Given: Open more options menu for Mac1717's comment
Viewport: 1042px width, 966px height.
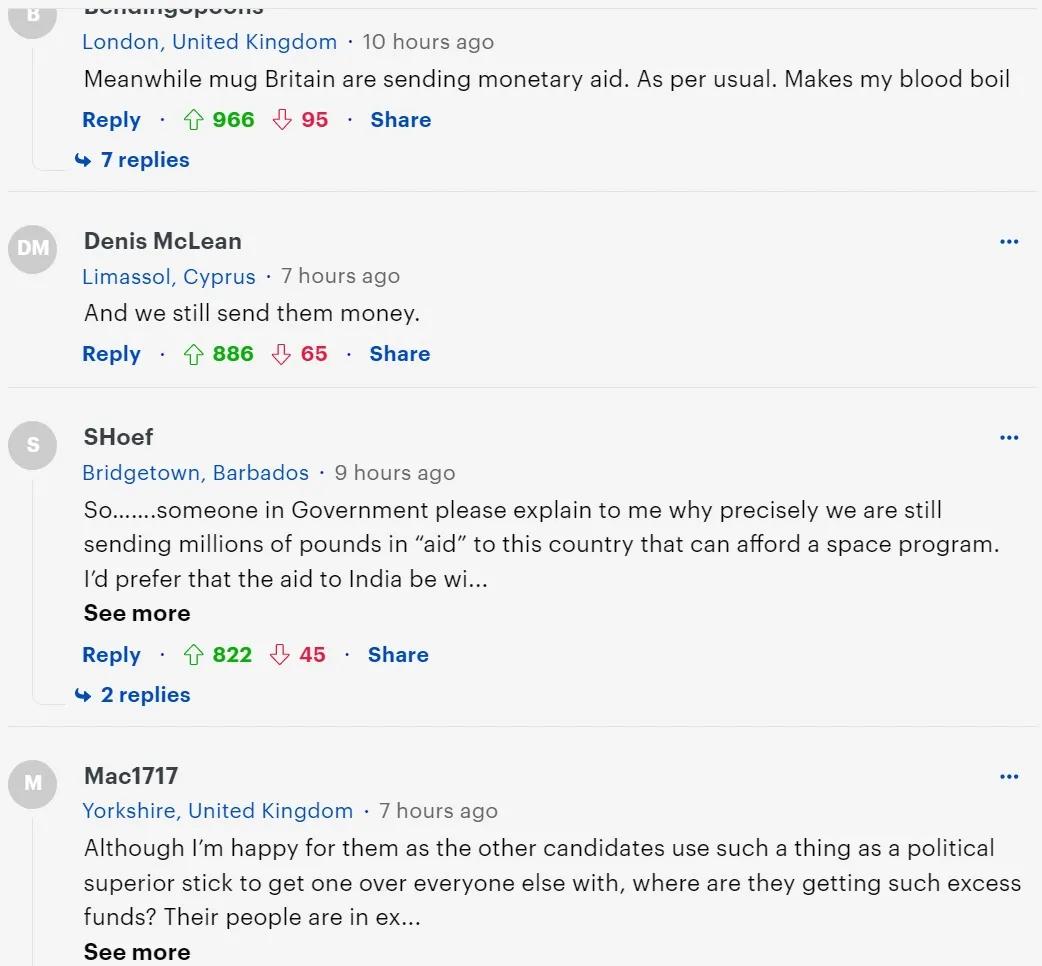Looking at the screenshot, I should pos(1009,776).
